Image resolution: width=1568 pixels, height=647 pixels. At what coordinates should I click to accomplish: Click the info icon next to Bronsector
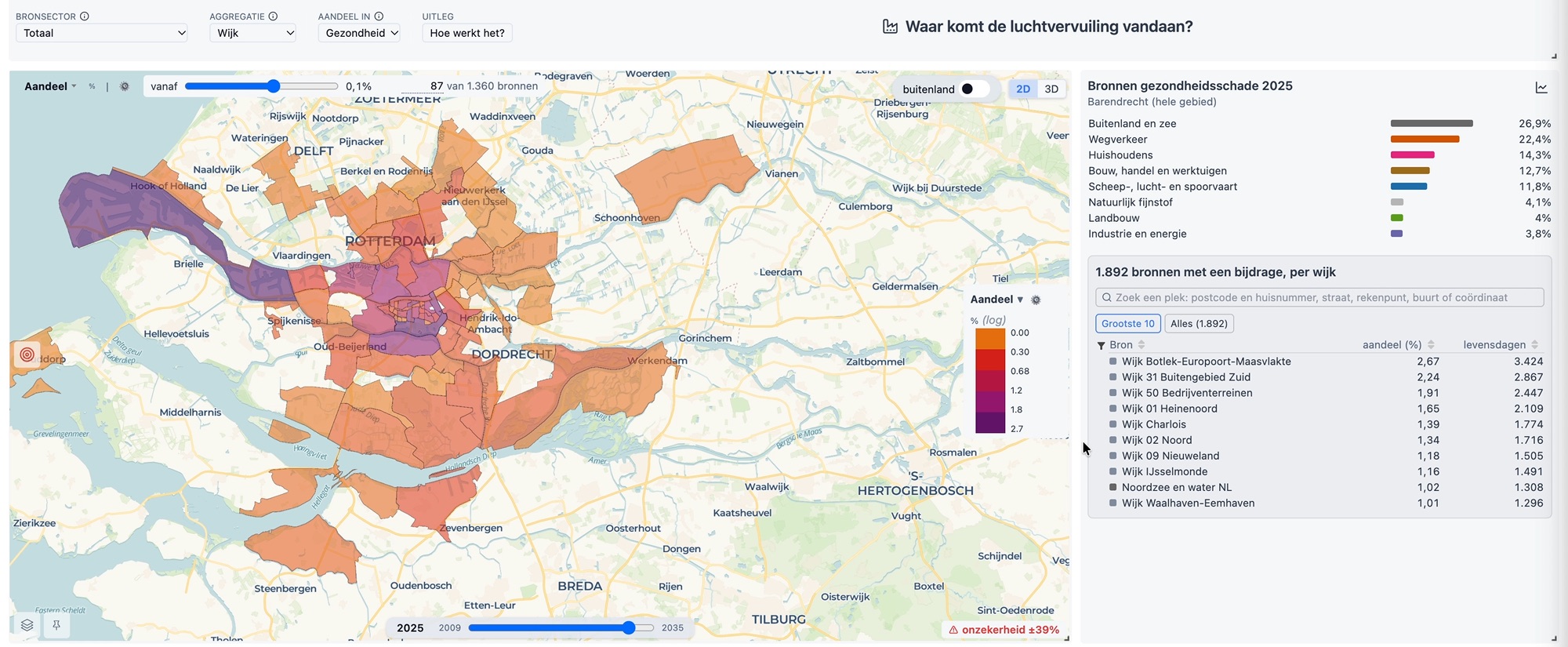pyautogui.click(x=85, y=16)
